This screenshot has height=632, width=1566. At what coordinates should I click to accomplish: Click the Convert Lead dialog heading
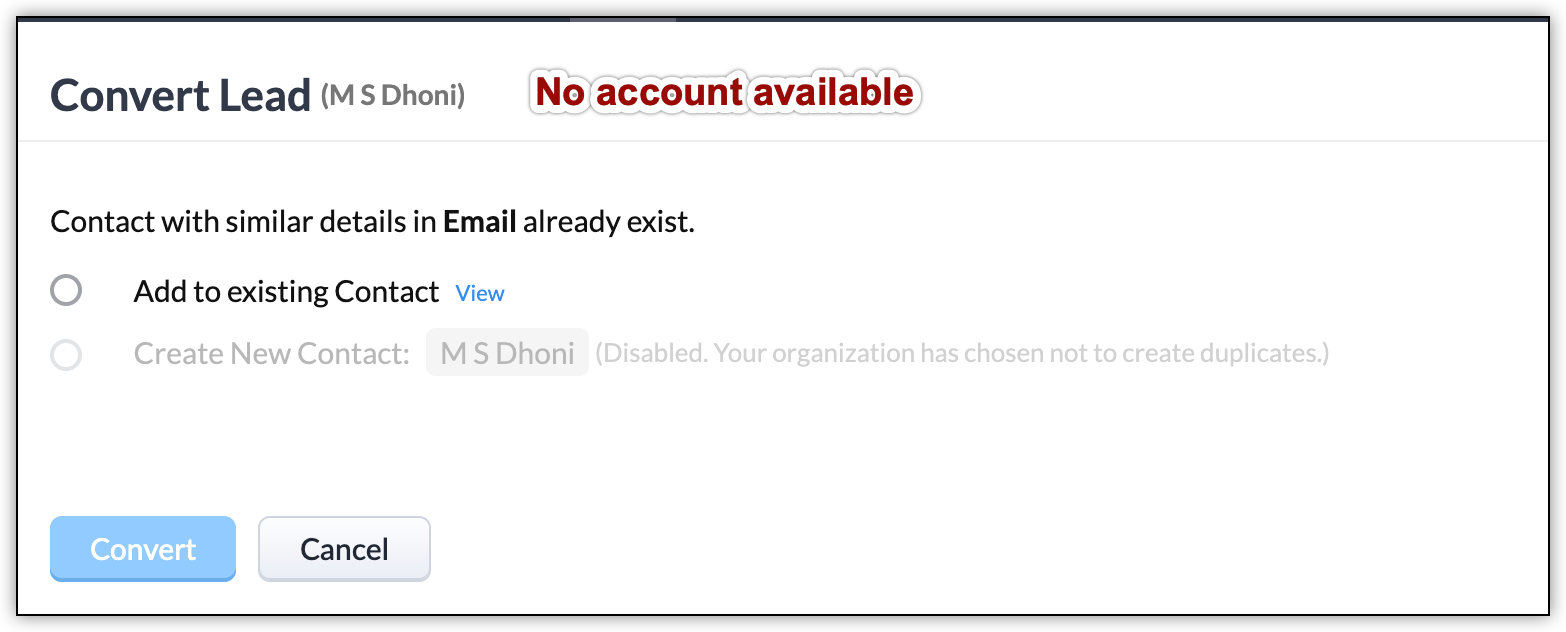click(x=180, y=96)
